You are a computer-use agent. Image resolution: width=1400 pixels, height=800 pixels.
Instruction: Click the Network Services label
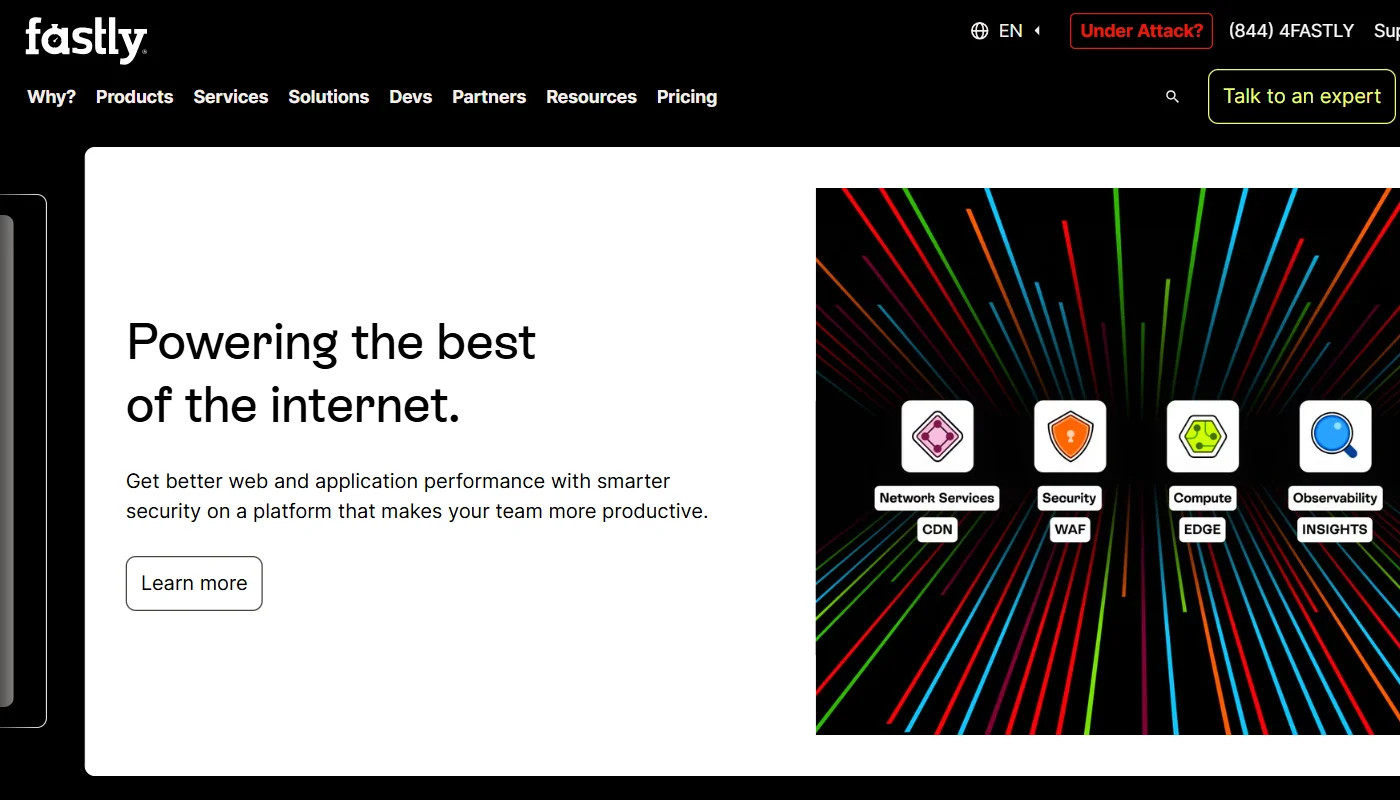click(x=937, y=498)
